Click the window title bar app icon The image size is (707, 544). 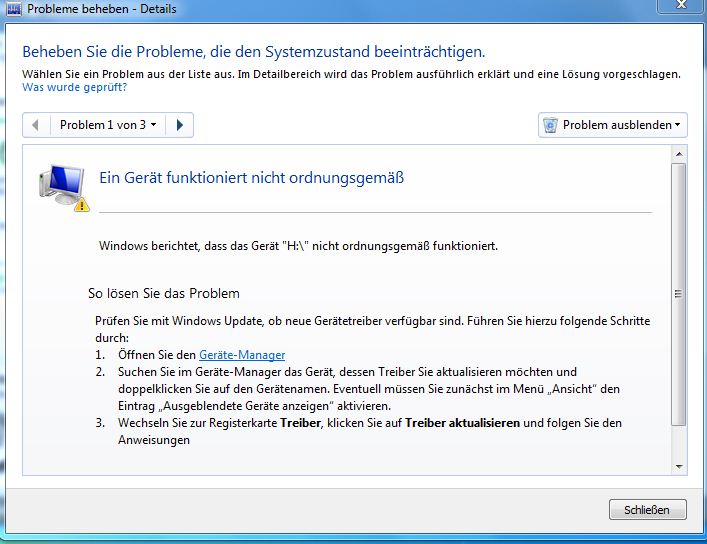click(x=14, y=9)
